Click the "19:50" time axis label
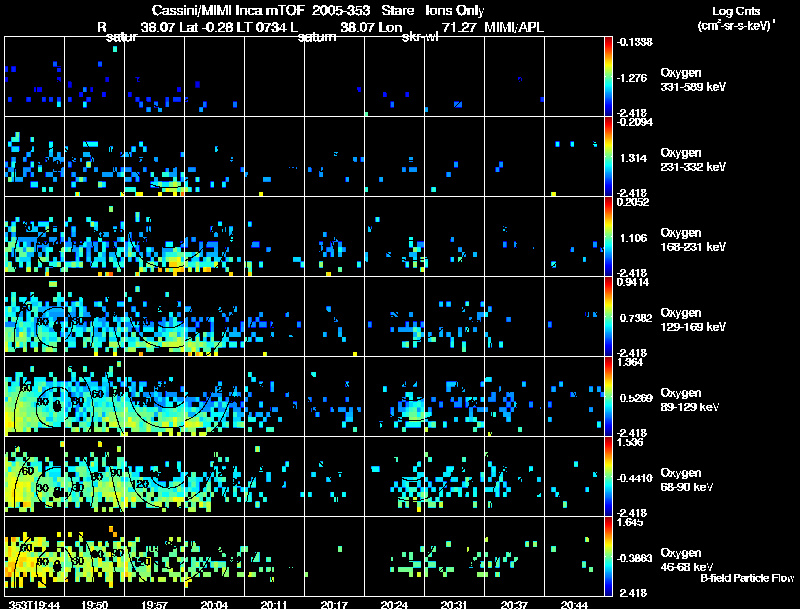The width and height of the screenshot is (800, 609). [94, 604]
